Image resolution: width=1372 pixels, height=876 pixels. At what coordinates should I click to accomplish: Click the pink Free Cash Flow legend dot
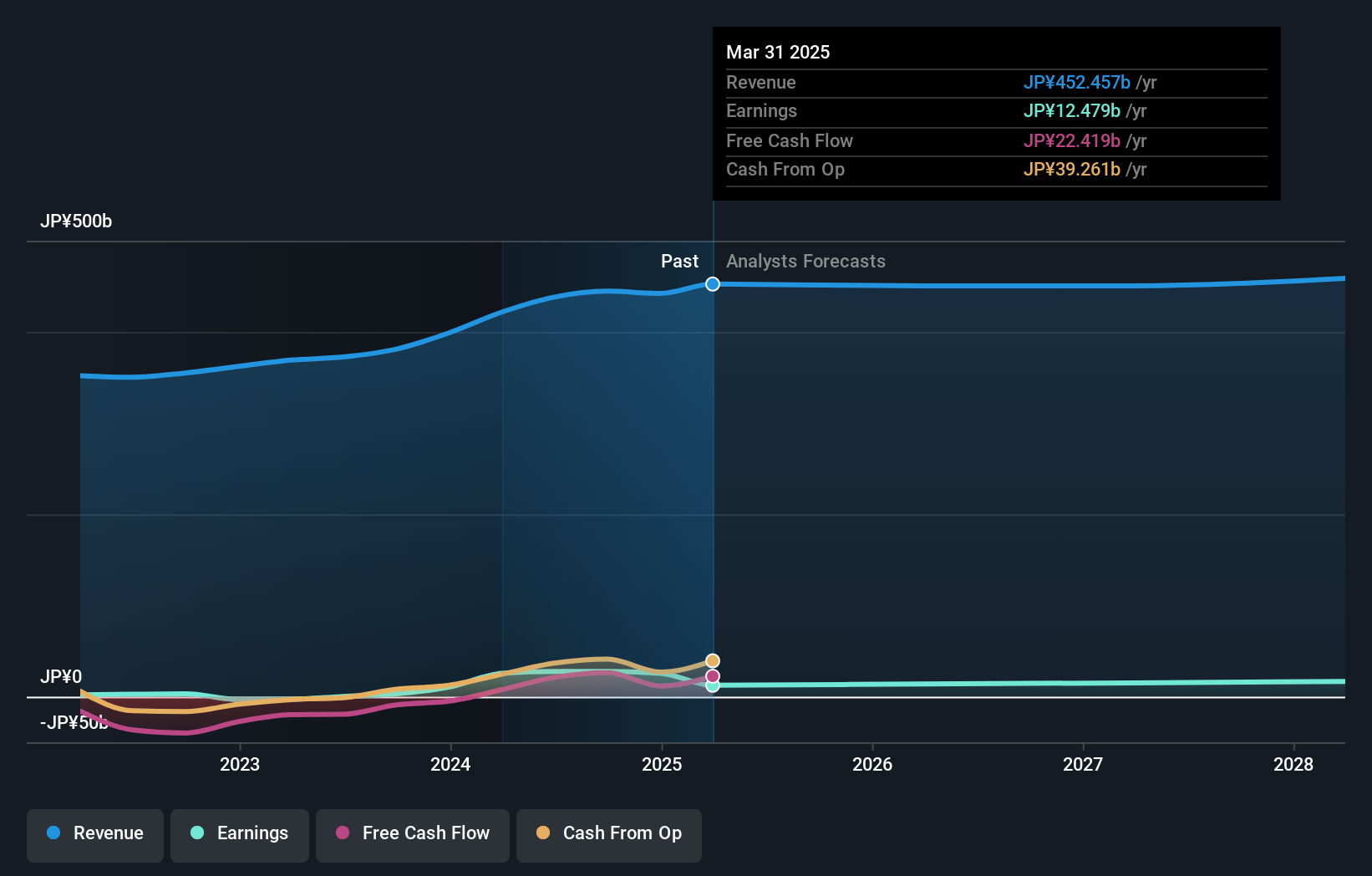344,833
